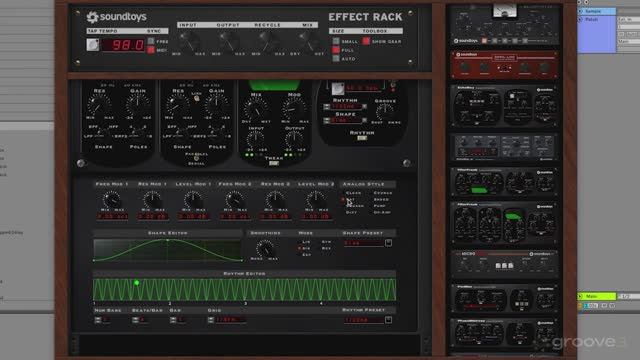This screenshot has height=360, width=640.
Task: Switch to the Sample tab
Action: [x=597, y=11]
